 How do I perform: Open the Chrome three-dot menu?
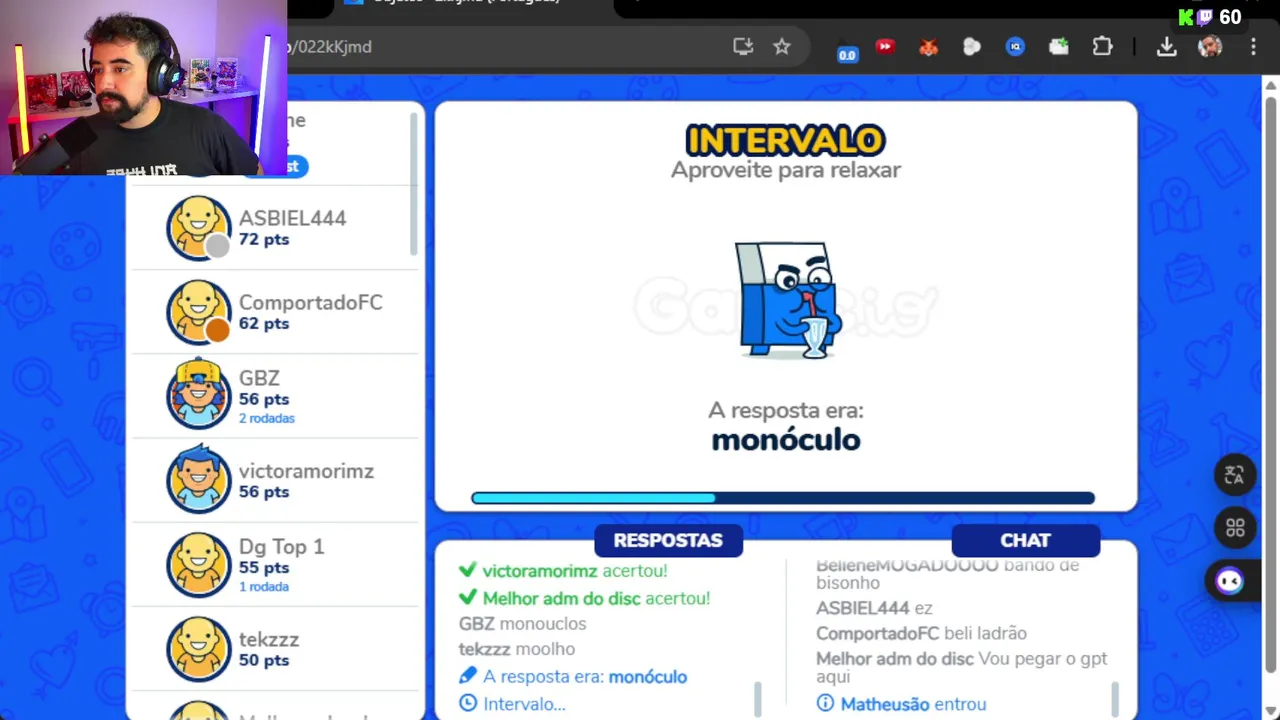1253,47
